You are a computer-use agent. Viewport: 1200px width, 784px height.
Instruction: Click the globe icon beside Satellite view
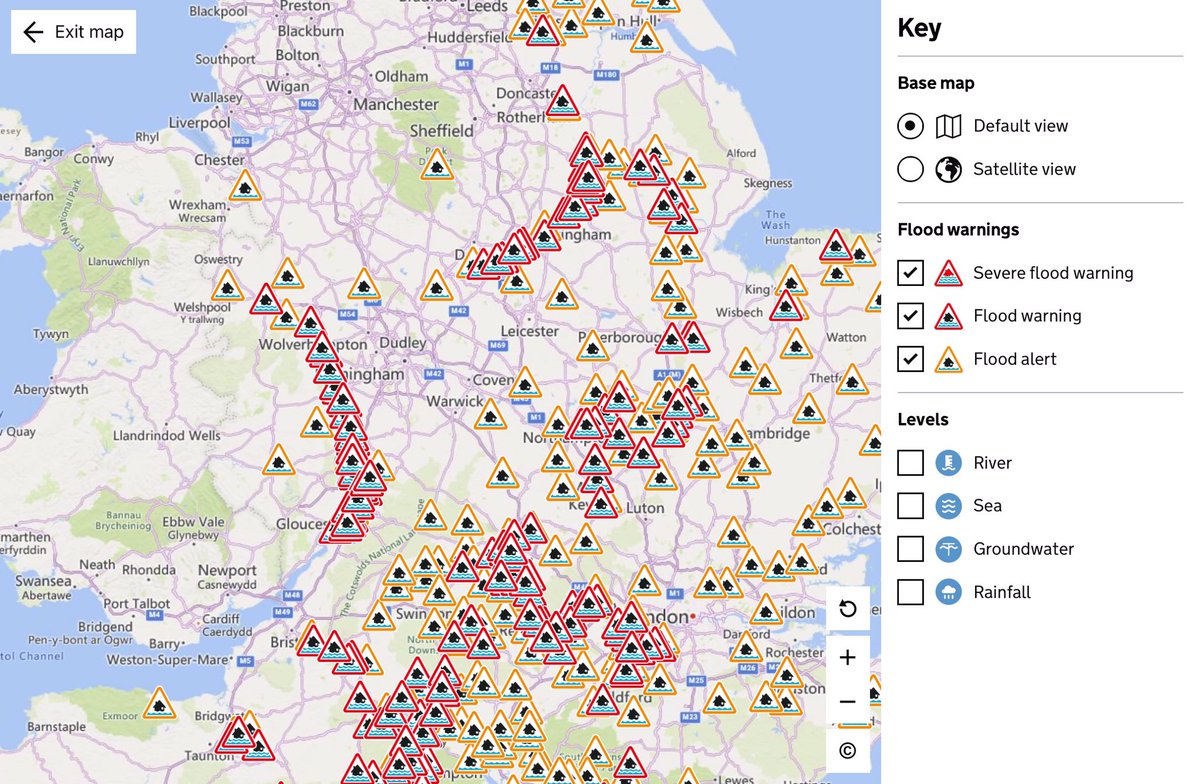coord(947,169)
